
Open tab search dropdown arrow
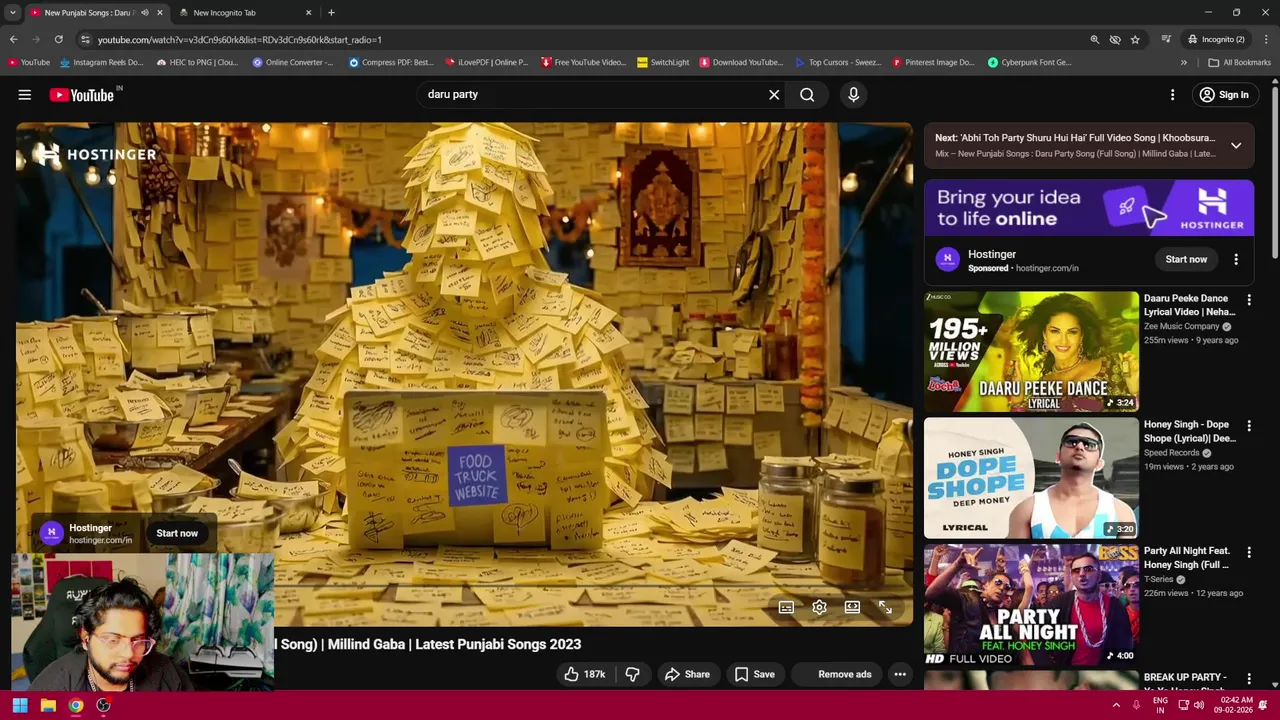(x=12, y=13)
